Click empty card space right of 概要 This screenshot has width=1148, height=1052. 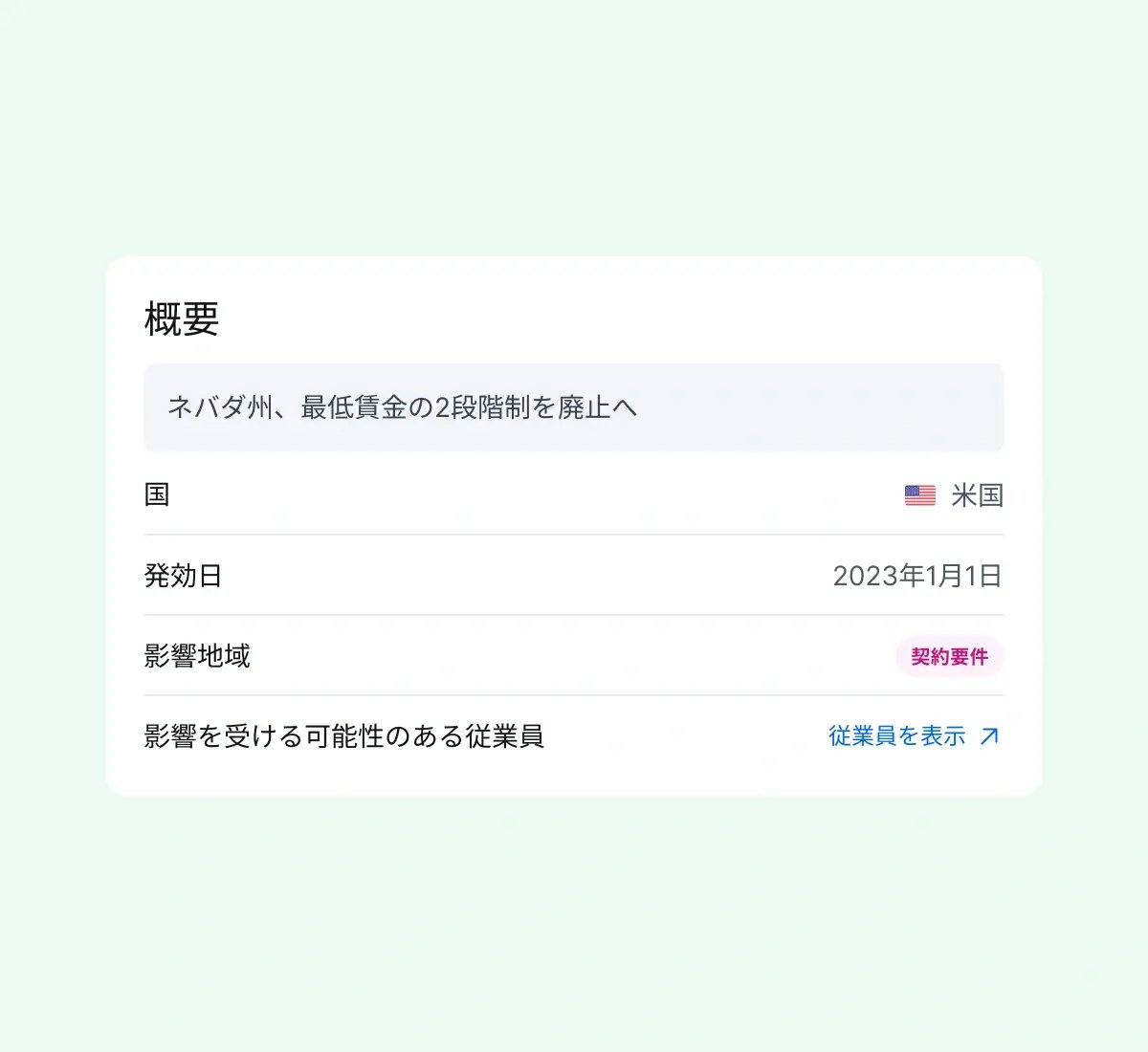[x=622, y=318]
